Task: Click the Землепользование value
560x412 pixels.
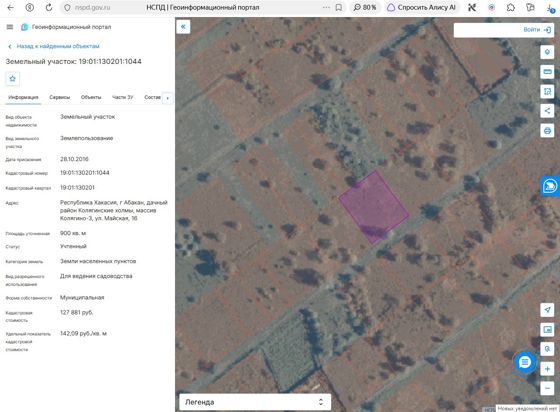Action: tap(86, 138)
